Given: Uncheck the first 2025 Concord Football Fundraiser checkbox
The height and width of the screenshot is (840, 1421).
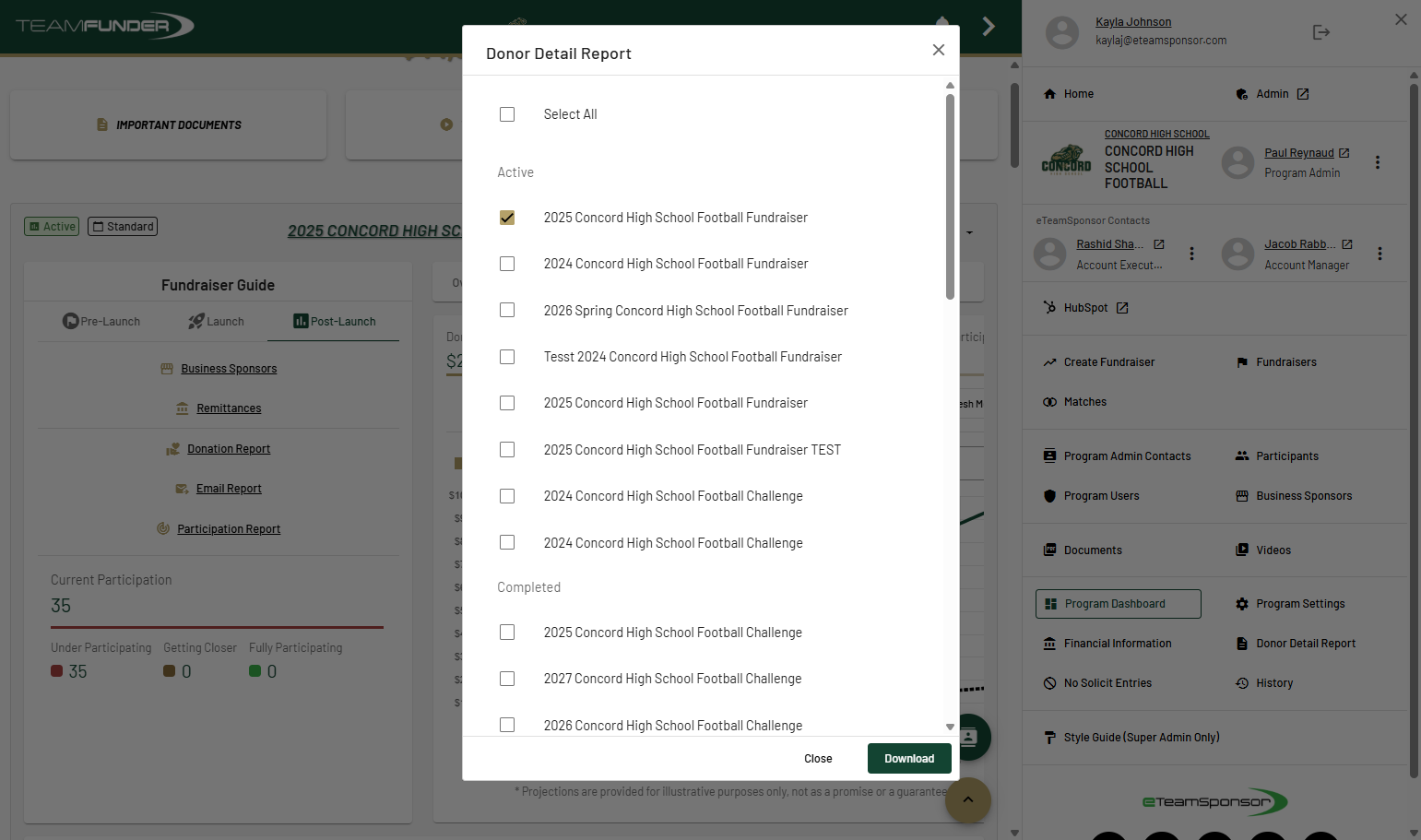Looking at the screenshot, I should tap(507, 218).
